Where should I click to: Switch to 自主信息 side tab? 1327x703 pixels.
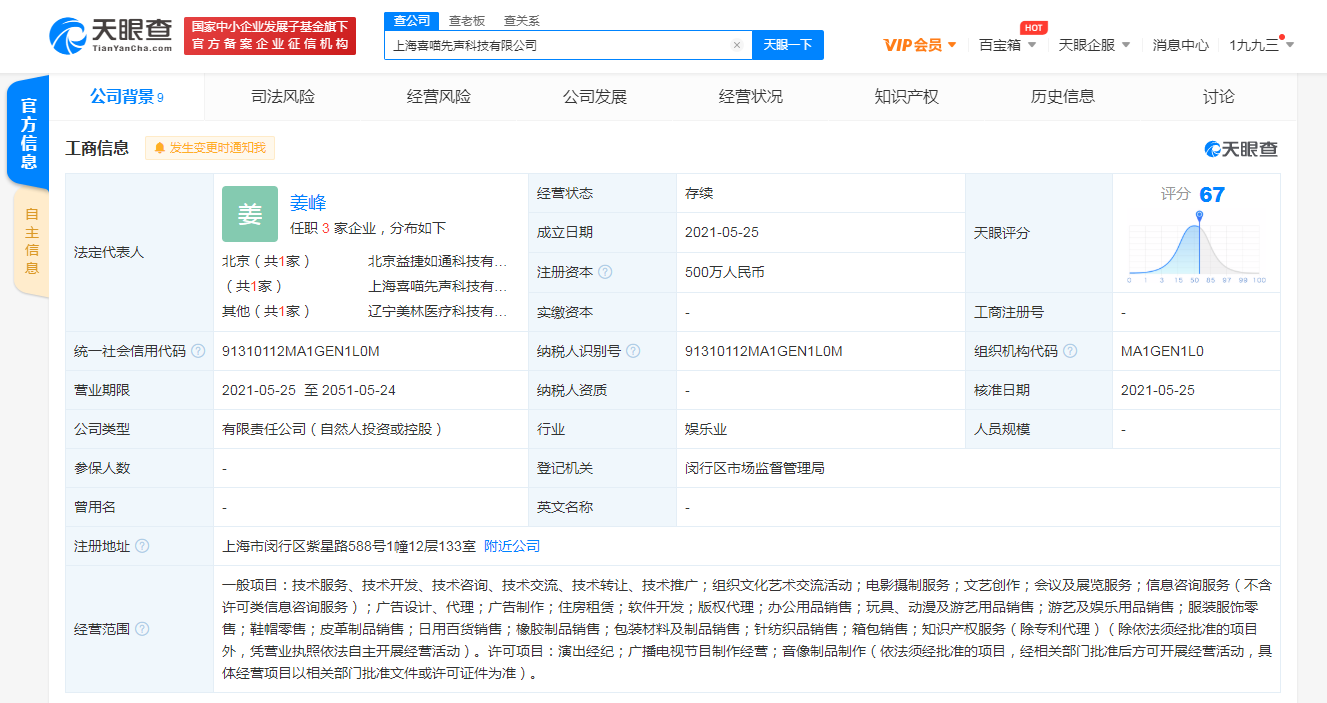31,240
